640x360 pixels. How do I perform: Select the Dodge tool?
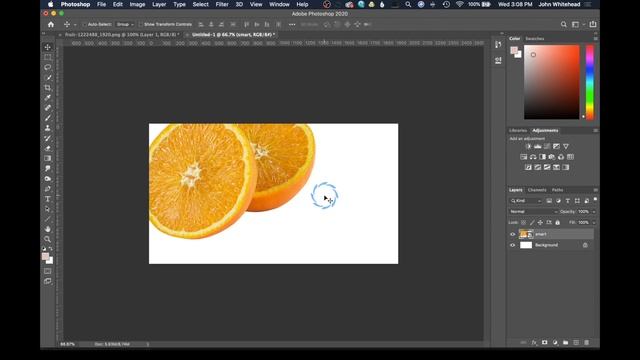48,179
